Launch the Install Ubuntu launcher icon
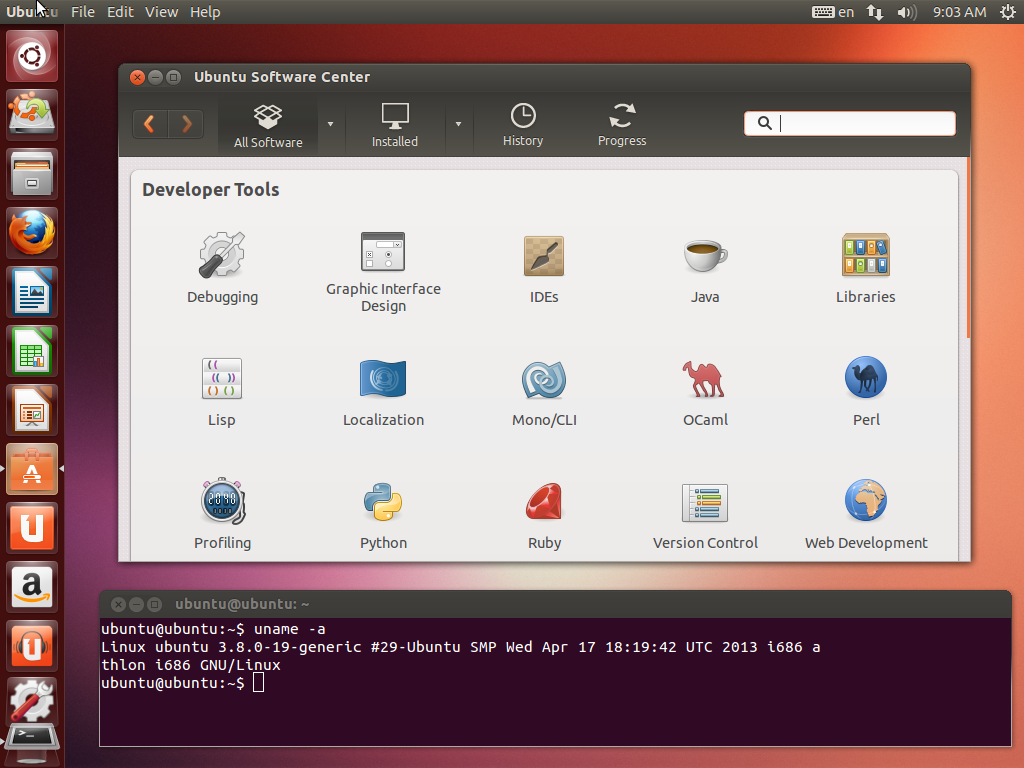Image resolution: width=1024 pixels, height=768 pixels. coord(32,115)
